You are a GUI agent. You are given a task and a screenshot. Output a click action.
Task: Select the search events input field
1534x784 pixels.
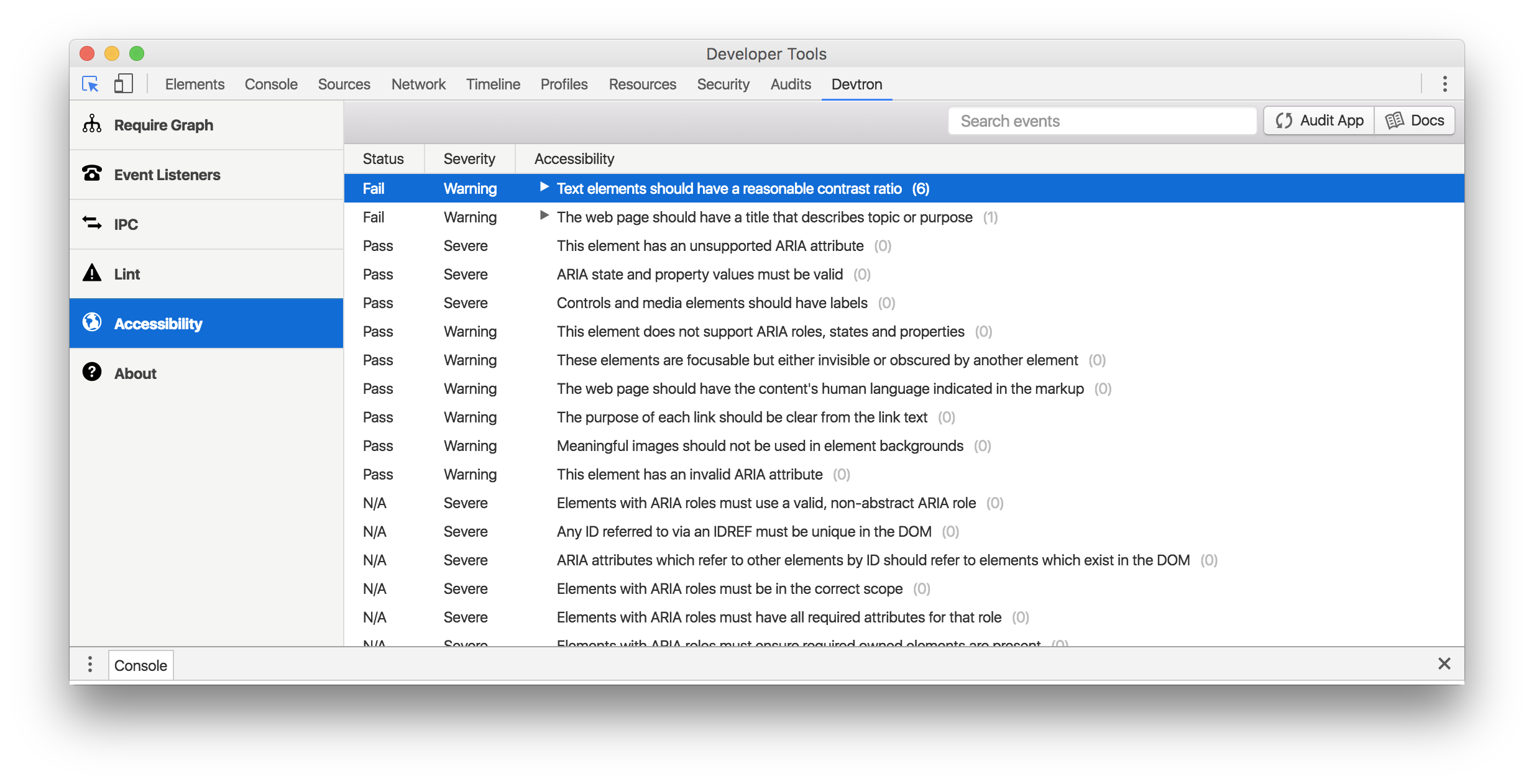1101,120
